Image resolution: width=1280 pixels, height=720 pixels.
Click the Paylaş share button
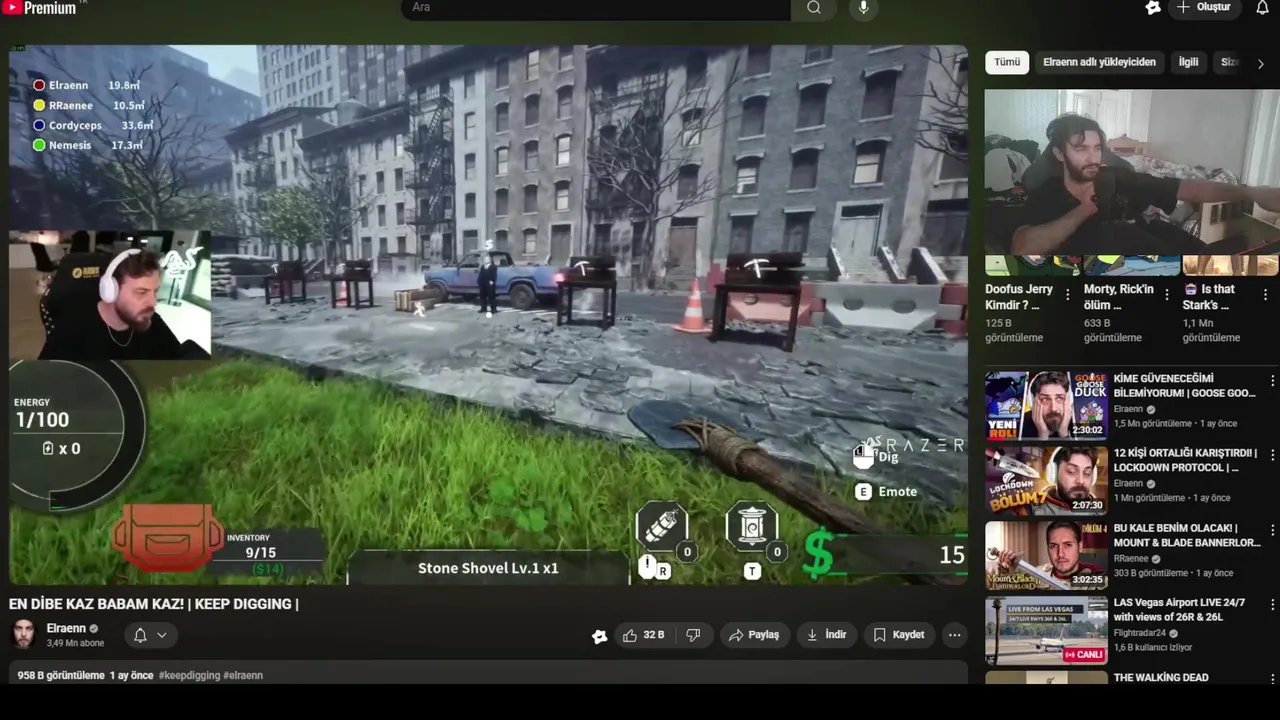tap(754, 635)
